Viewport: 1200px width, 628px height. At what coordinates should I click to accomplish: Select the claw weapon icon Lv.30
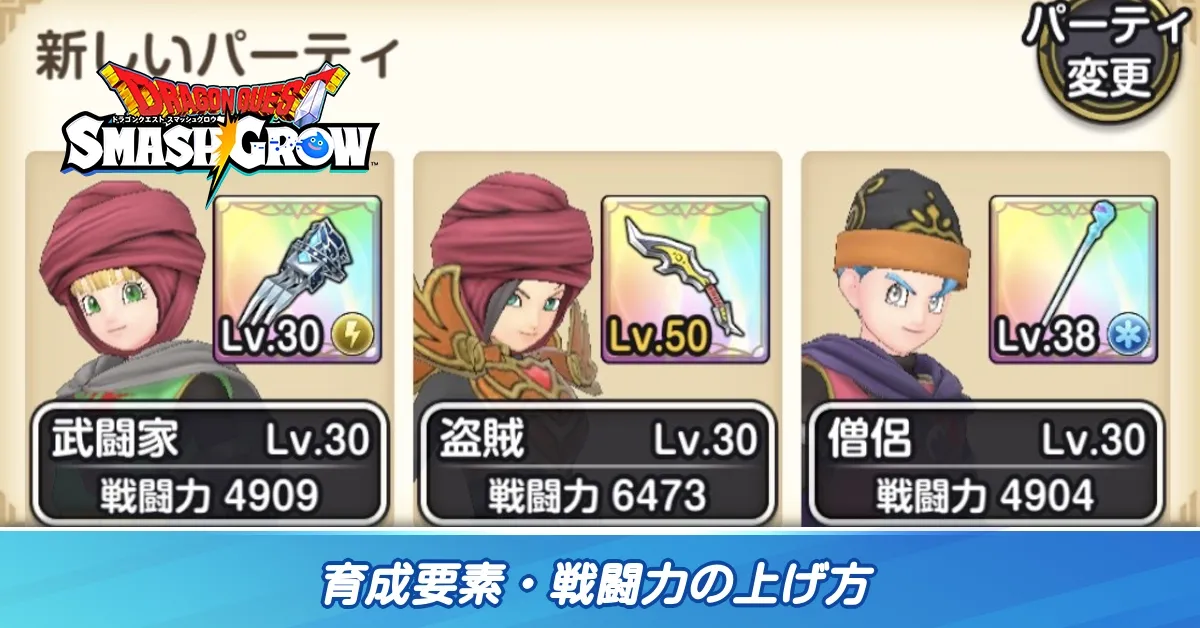(x=298, y=279)
